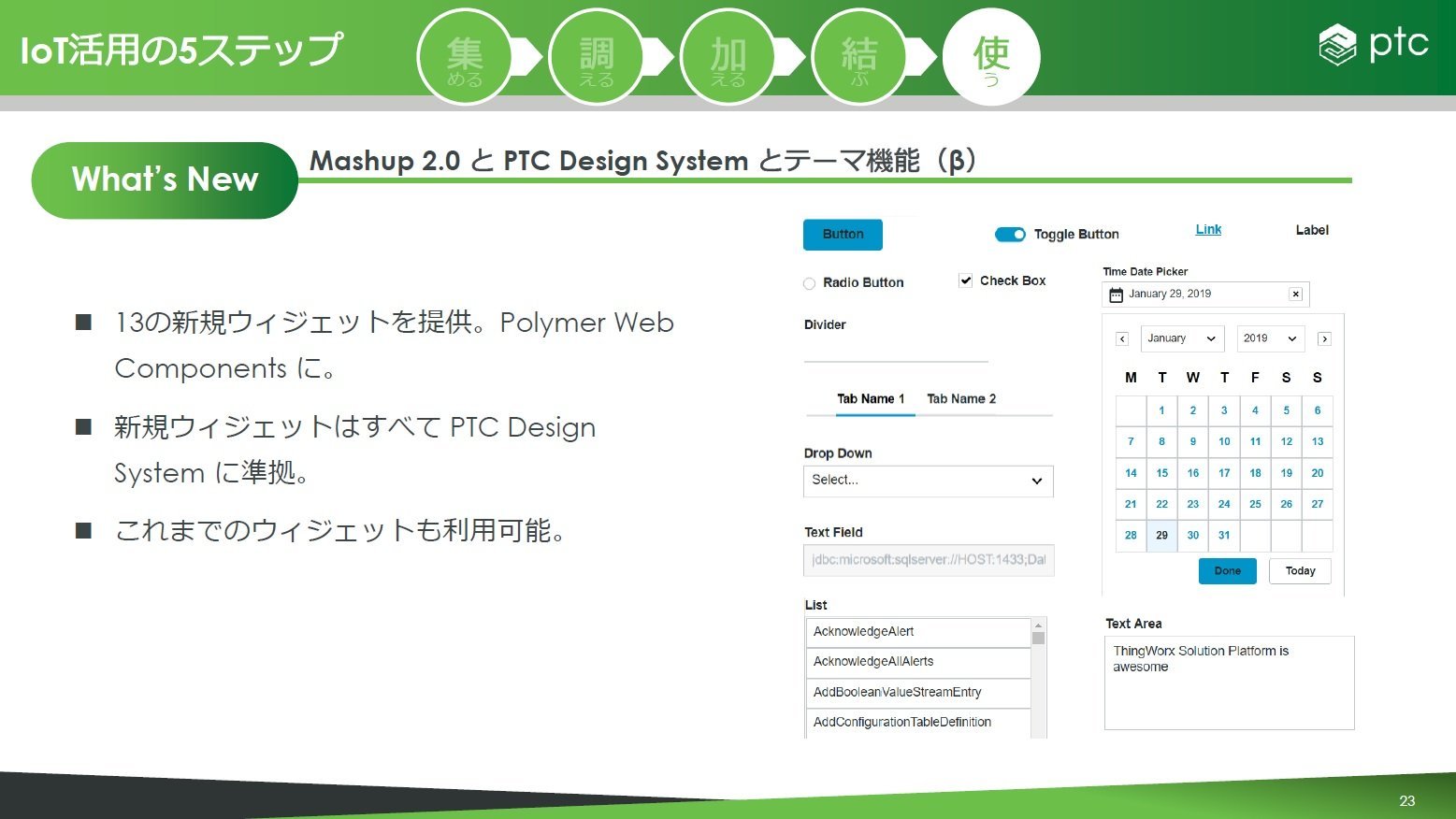Uncheck the Check Box
Image resolution: width=1456 pixels, height=819 pixels.
pyautogui.click(x=965, y=280)
